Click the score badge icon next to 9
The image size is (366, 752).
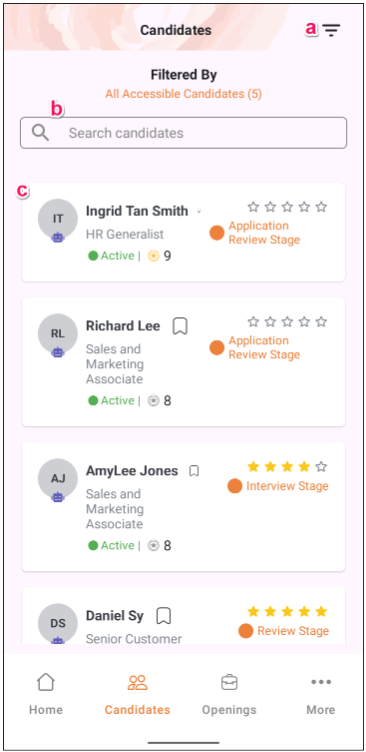click(x=153, y=256)
